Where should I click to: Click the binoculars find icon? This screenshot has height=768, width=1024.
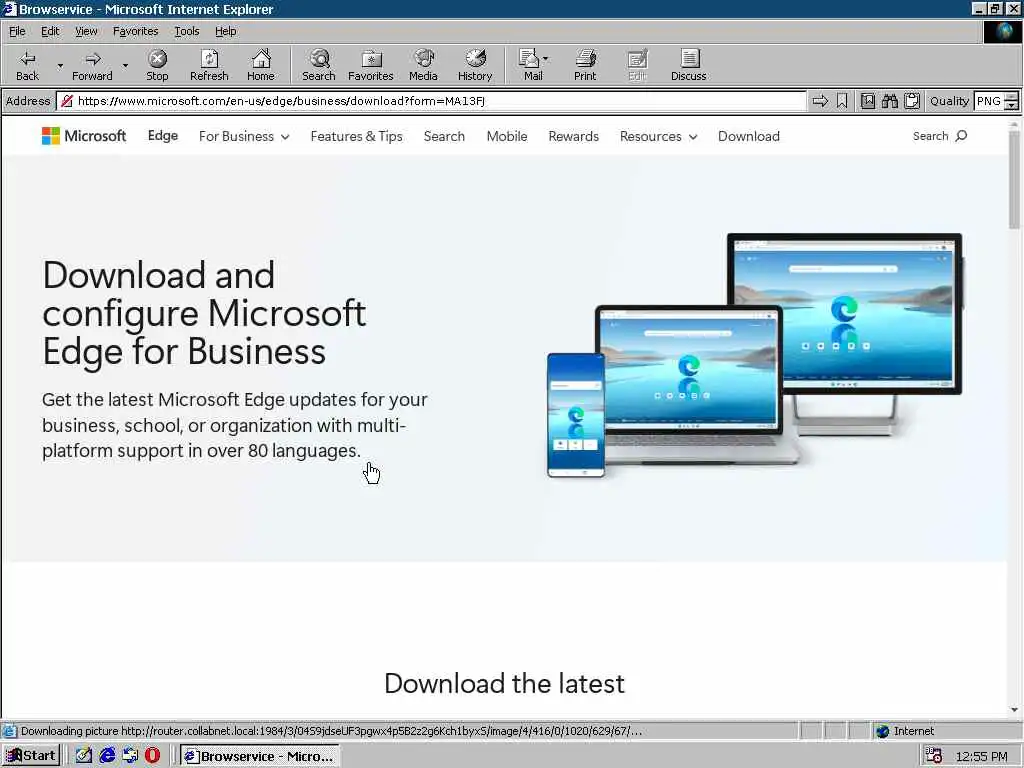point(889,101)
